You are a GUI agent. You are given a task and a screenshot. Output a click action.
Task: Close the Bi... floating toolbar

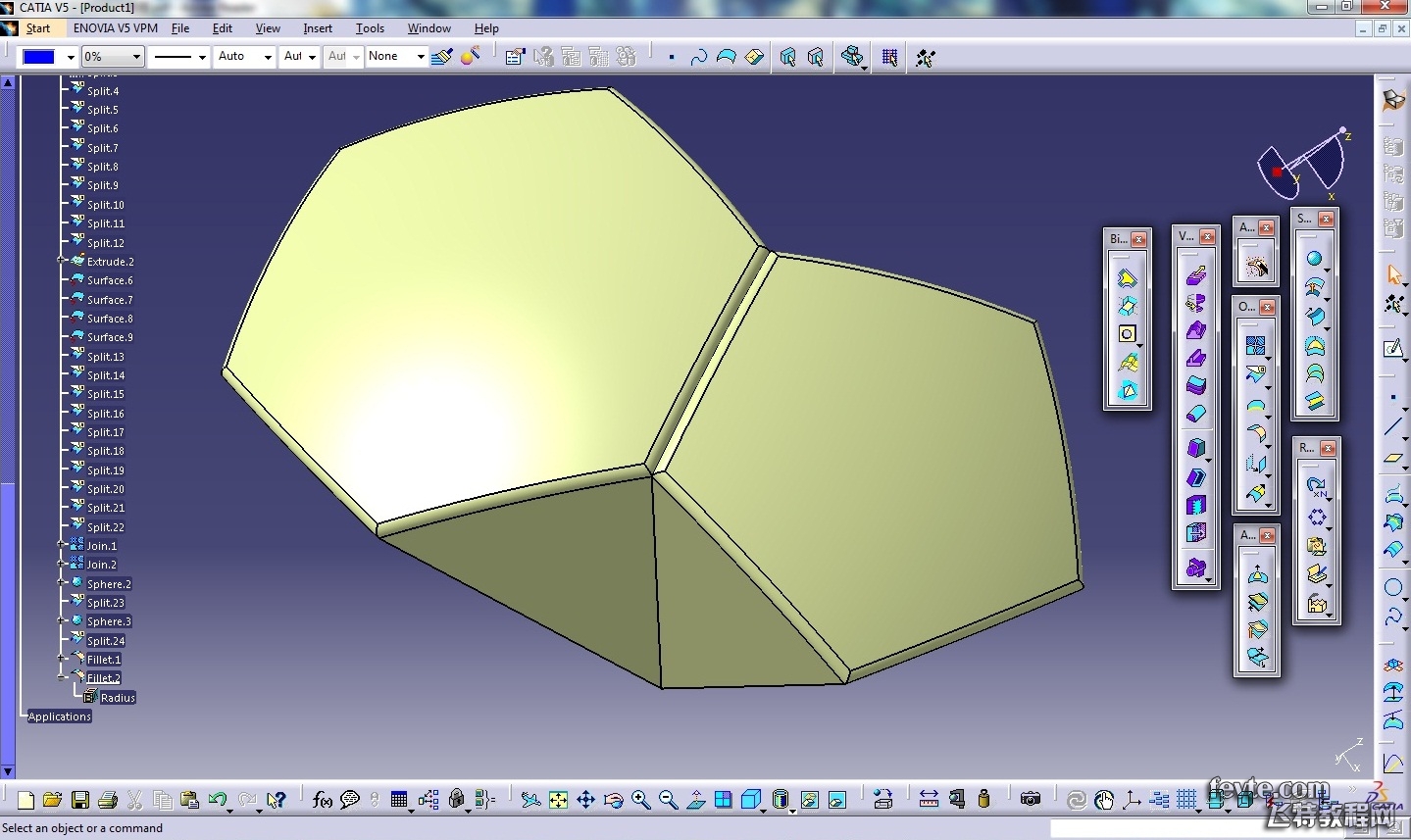1138,239
